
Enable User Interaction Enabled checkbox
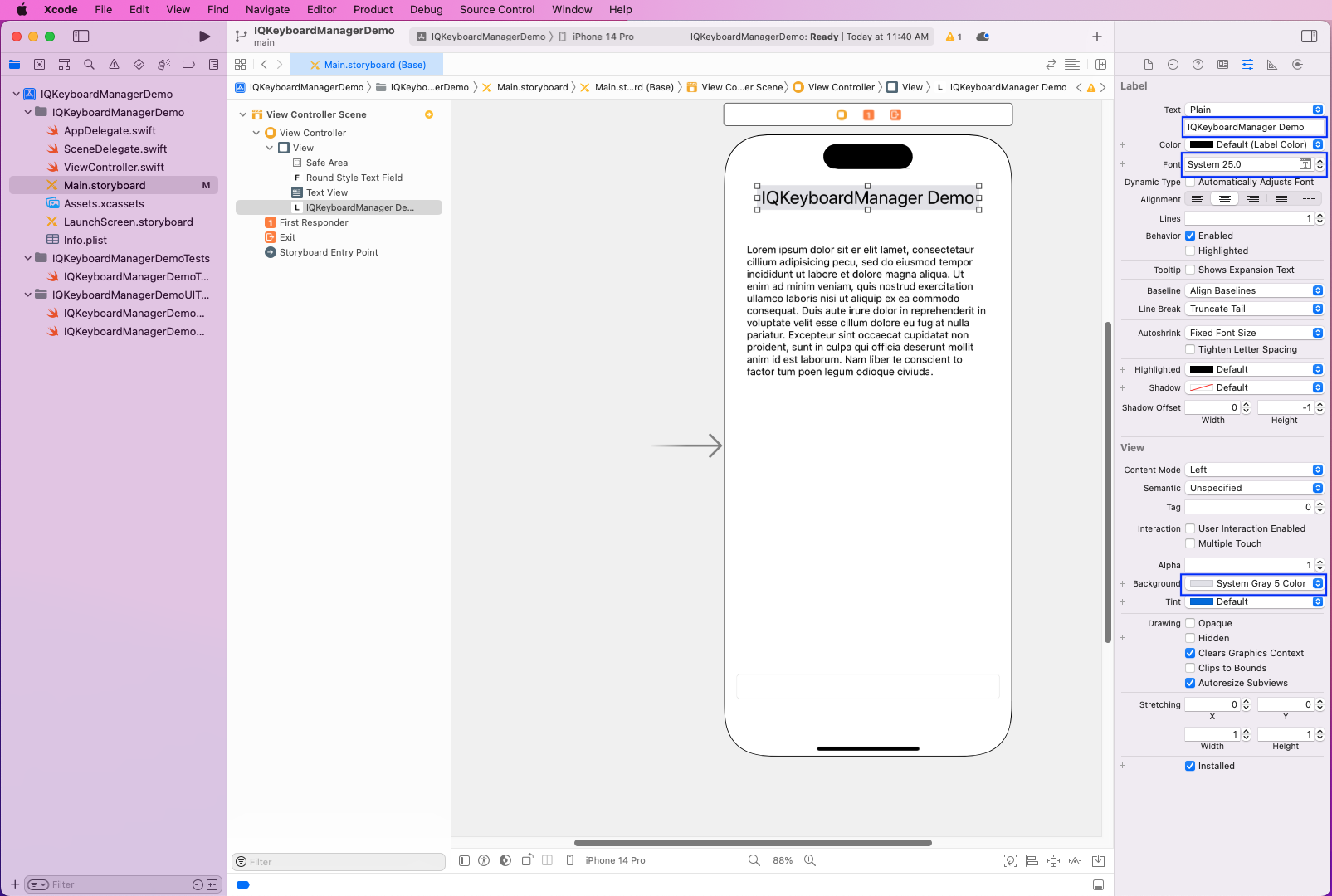(x=1190, y=528)
